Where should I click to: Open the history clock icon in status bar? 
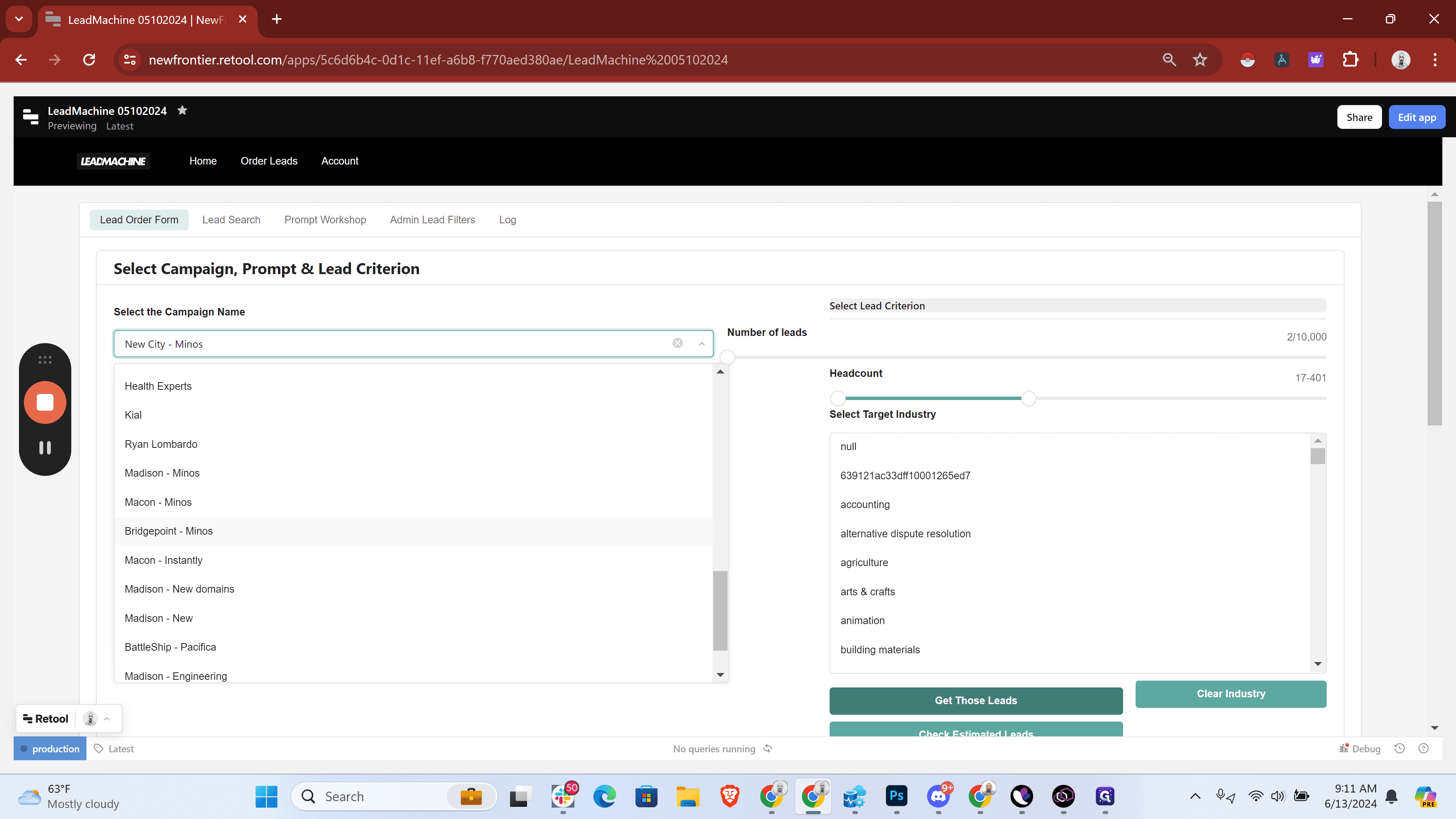(1400, 748)
